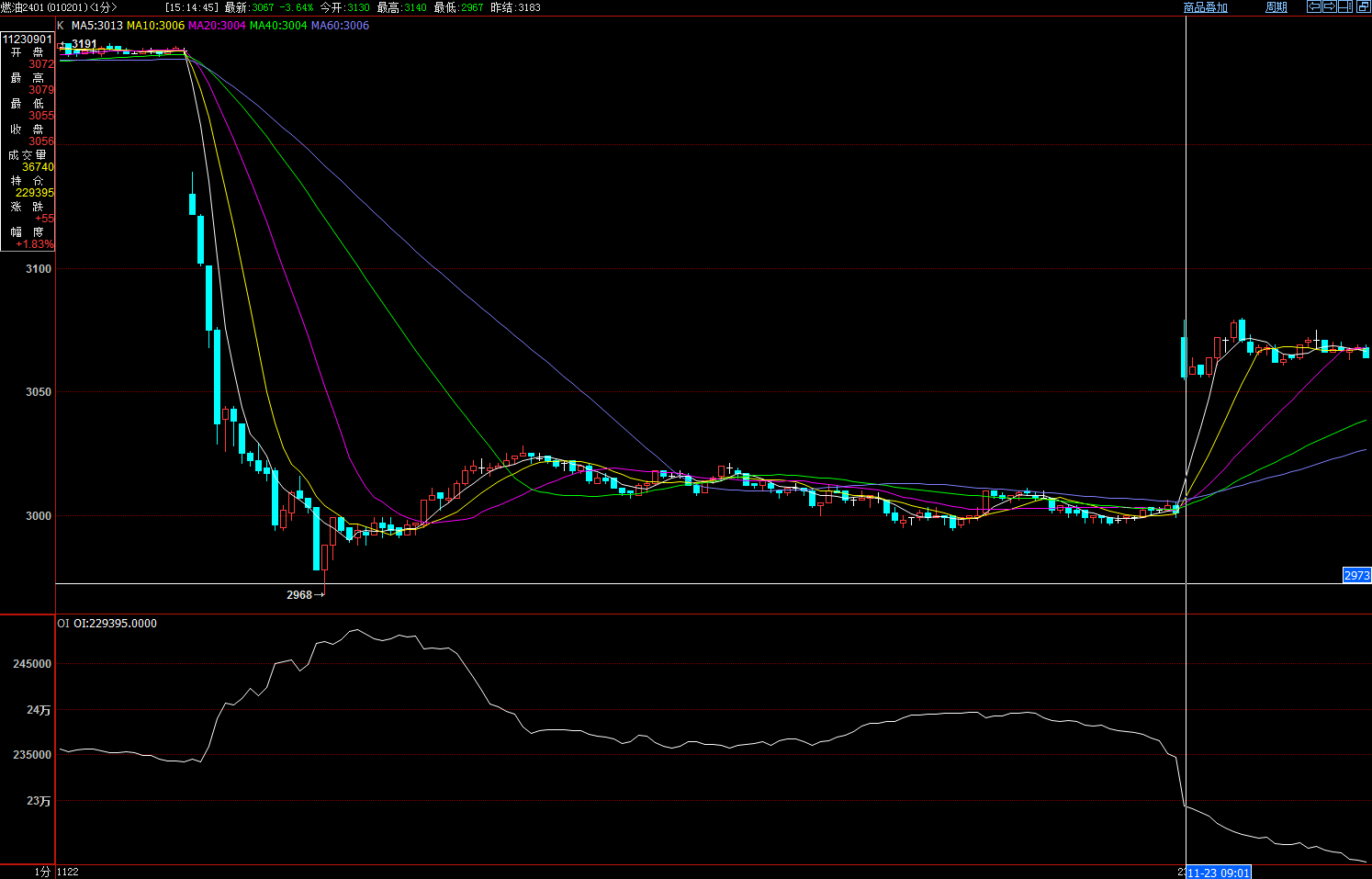This screenshot has width=1372, height=879.
Task: Click the 3050 price axis label
Action: 39,392
